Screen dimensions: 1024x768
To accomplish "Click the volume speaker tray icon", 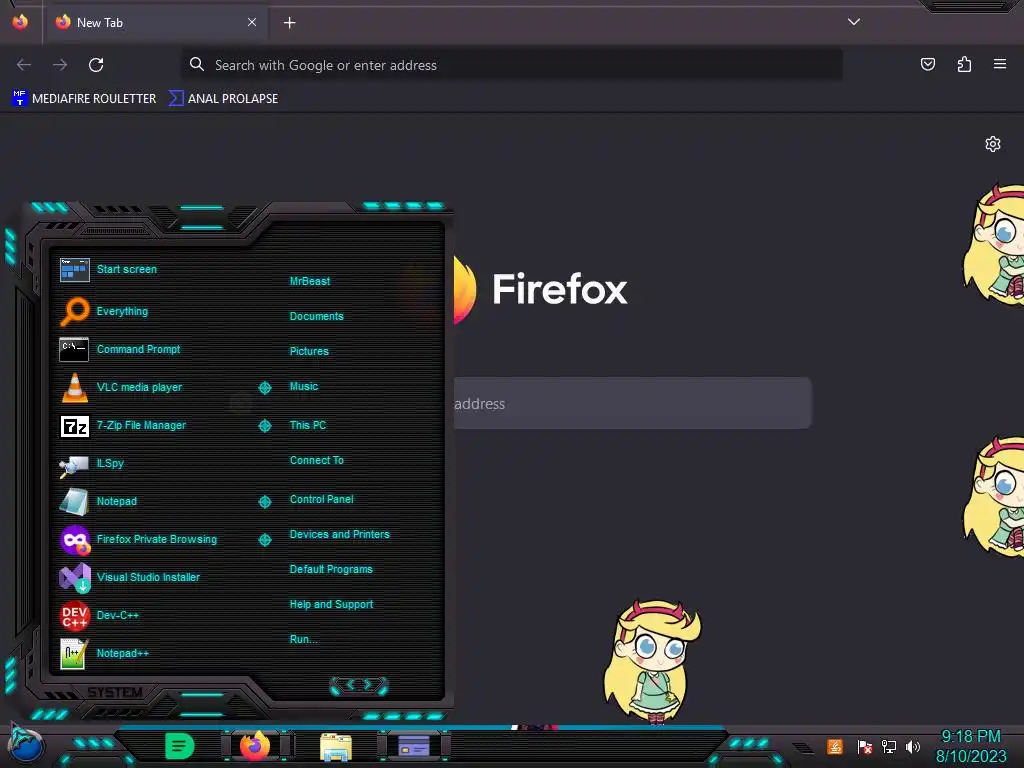I will [912, 746].
